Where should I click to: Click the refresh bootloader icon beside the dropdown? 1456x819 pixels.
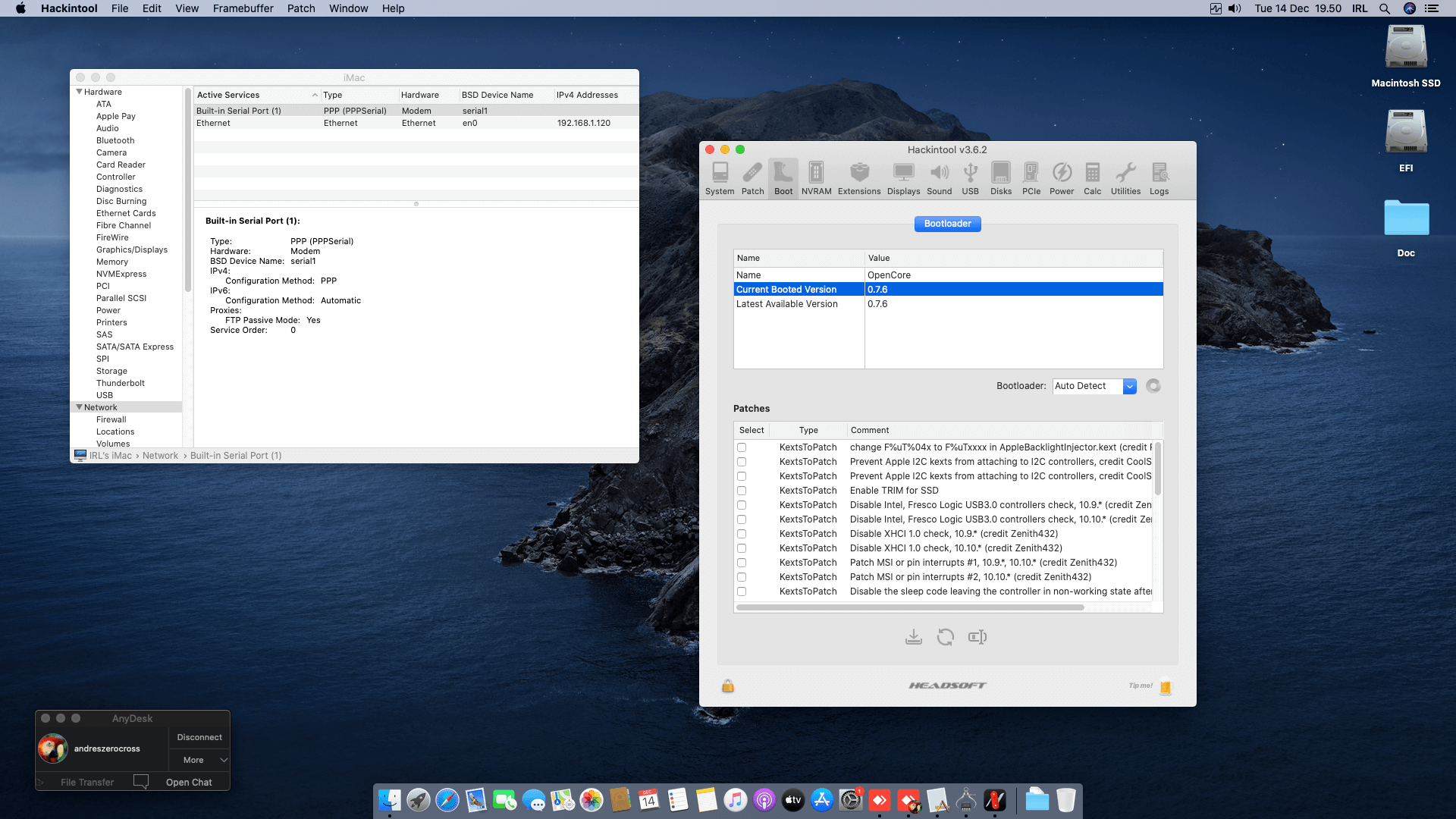[1153, 386]
